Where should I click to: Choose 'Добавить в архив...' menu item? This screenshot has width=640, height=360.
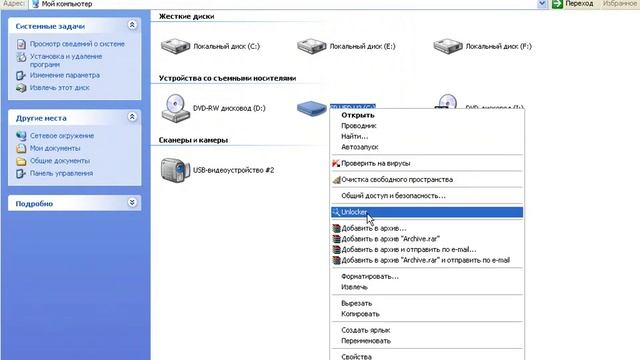[x=427, y=229]
